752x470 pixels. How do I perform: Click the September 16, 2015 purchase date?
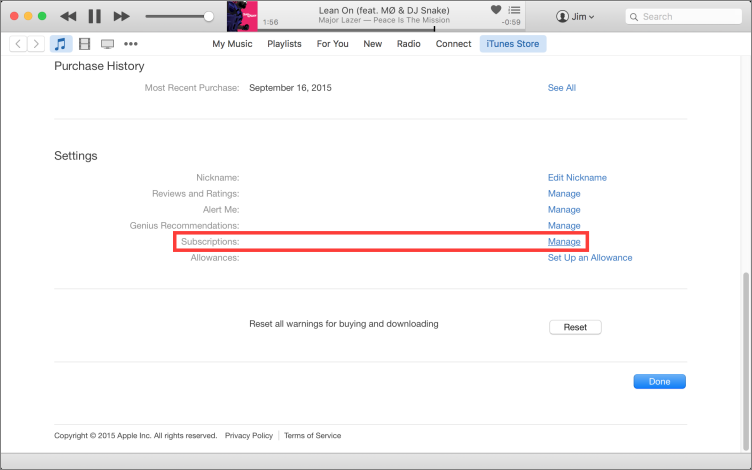[290, 88]
